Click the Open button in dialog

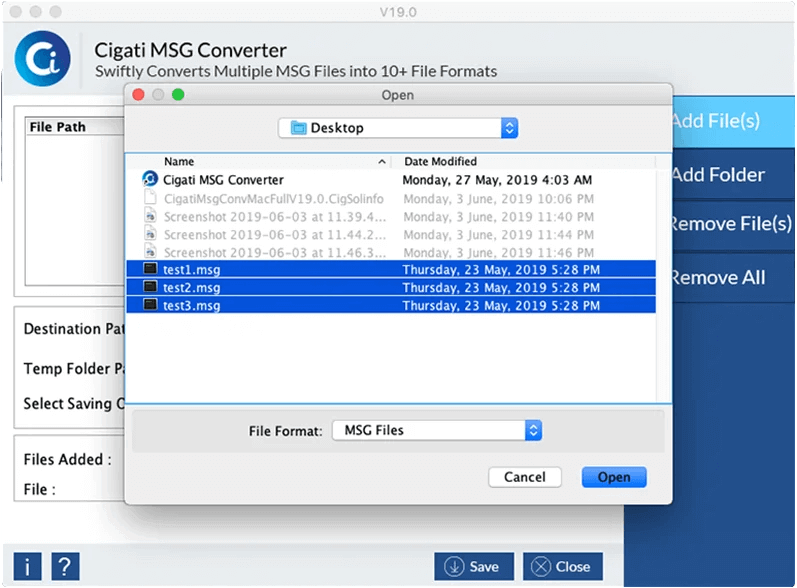pyautogui.click(x=614, y=477)
